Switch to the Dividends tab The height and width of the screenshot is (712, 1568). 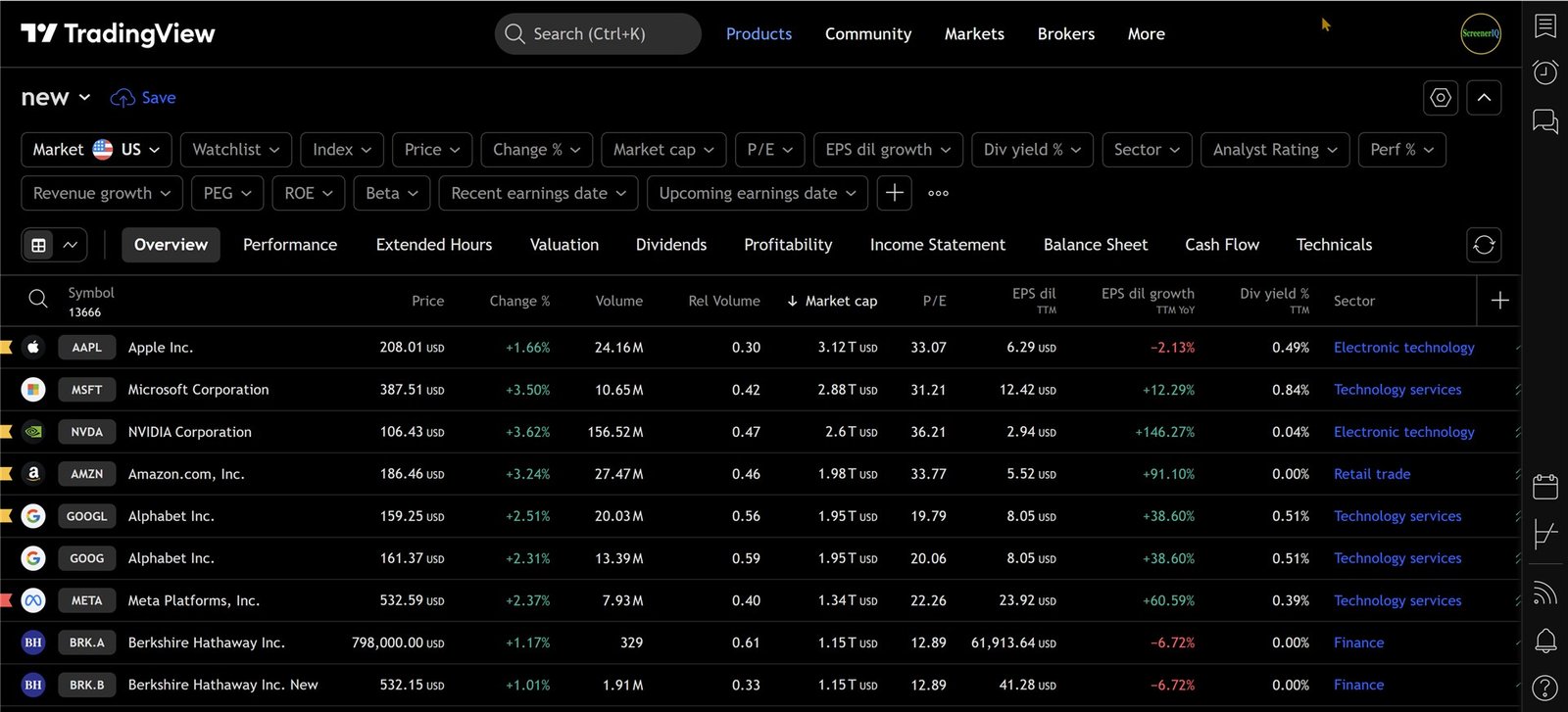[x=671, y=245]
